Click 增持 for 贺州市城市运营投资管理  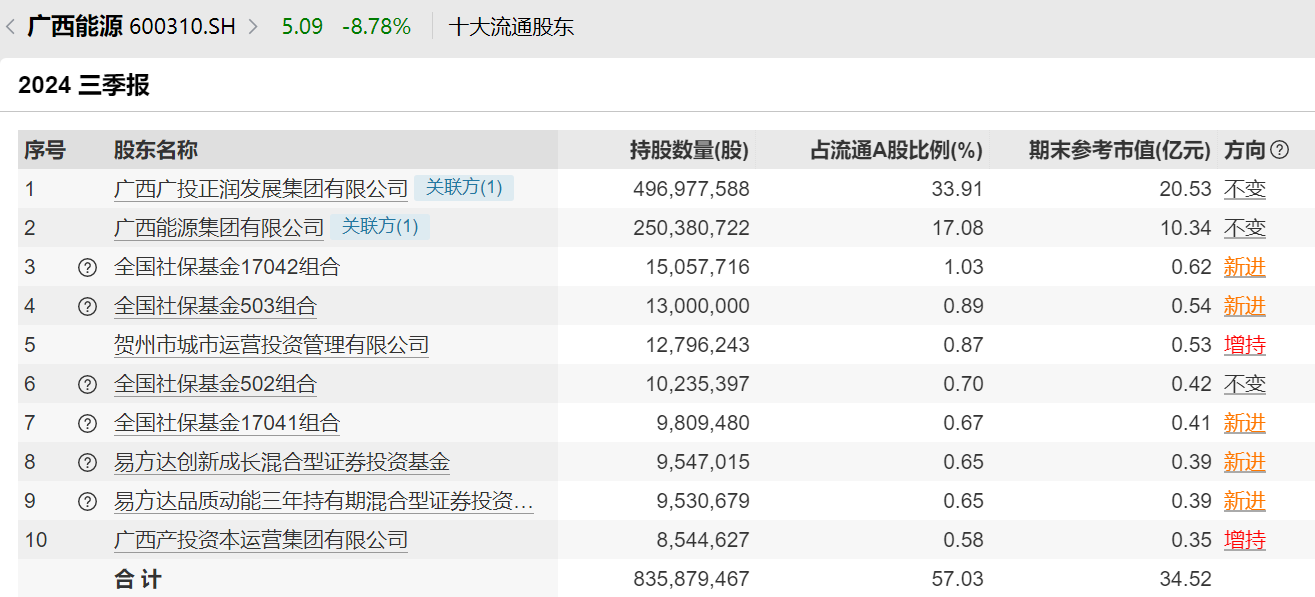coord(1245,345)
